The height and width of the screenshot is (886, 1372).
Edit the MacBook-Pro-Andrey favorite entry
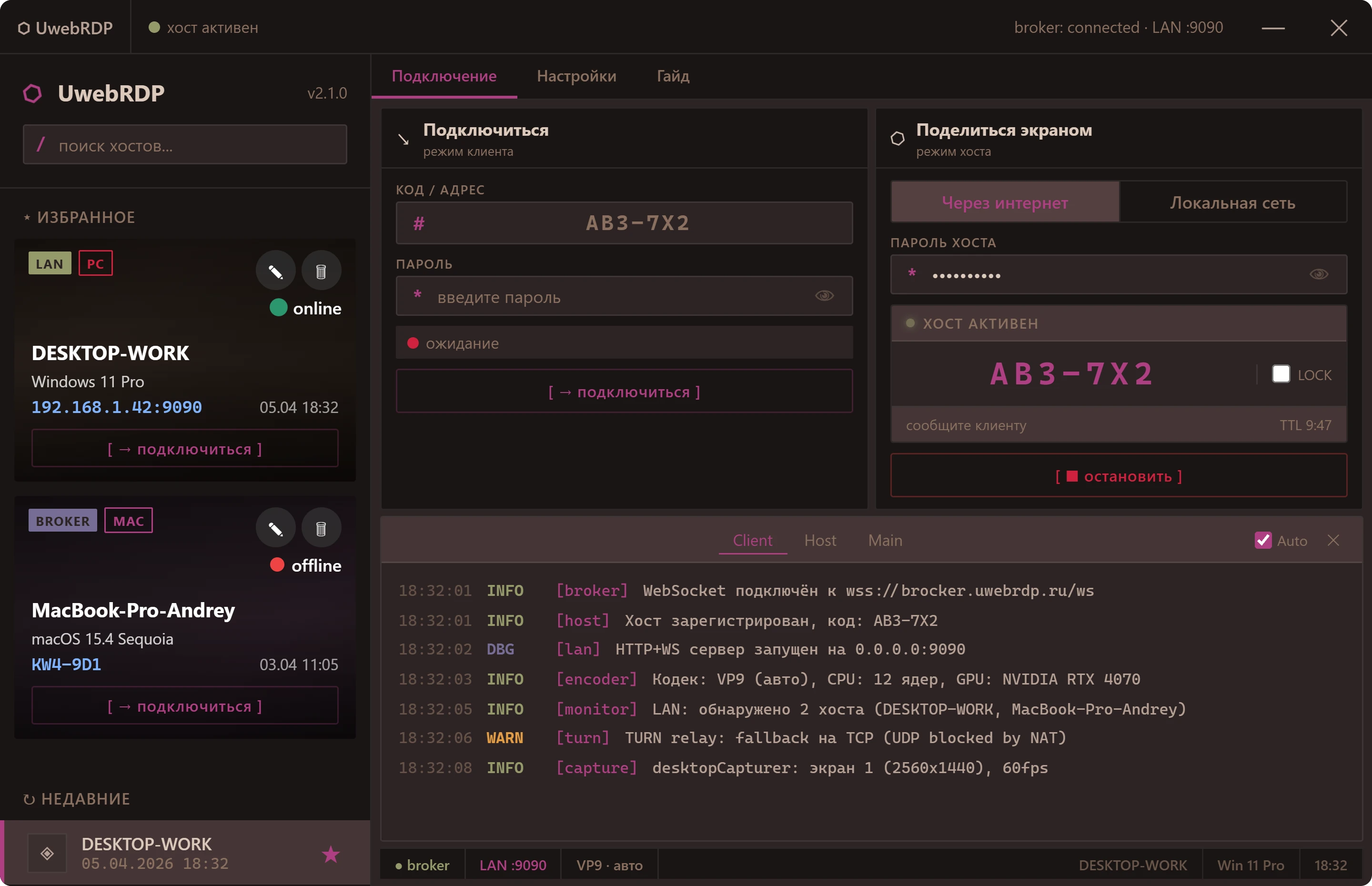tap(275, 528)
